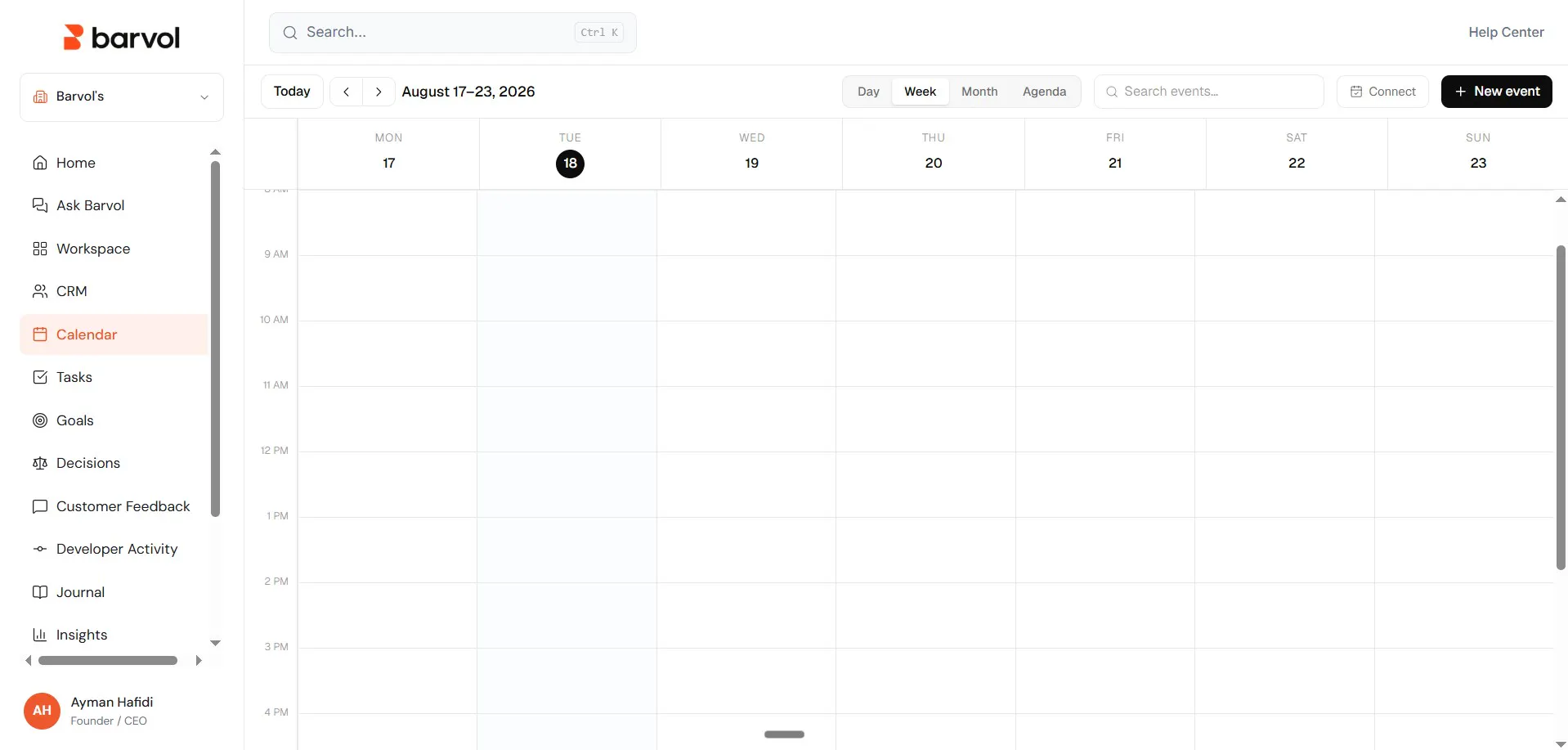Click the bottom drag handle bar

784,734
